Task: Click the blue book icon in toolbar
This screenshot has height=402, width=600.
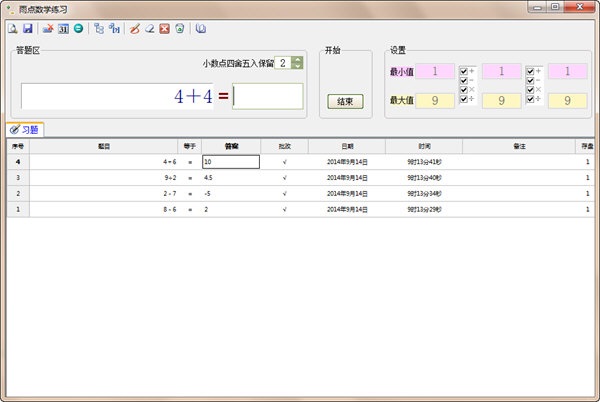Action: [201, 29]
